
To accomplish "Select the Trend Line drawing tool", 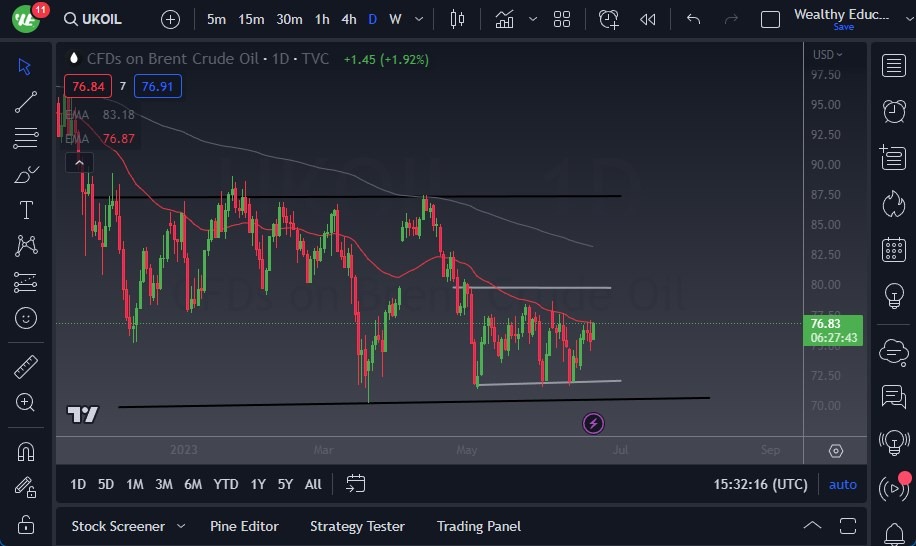I will click(x=26, y=101).
